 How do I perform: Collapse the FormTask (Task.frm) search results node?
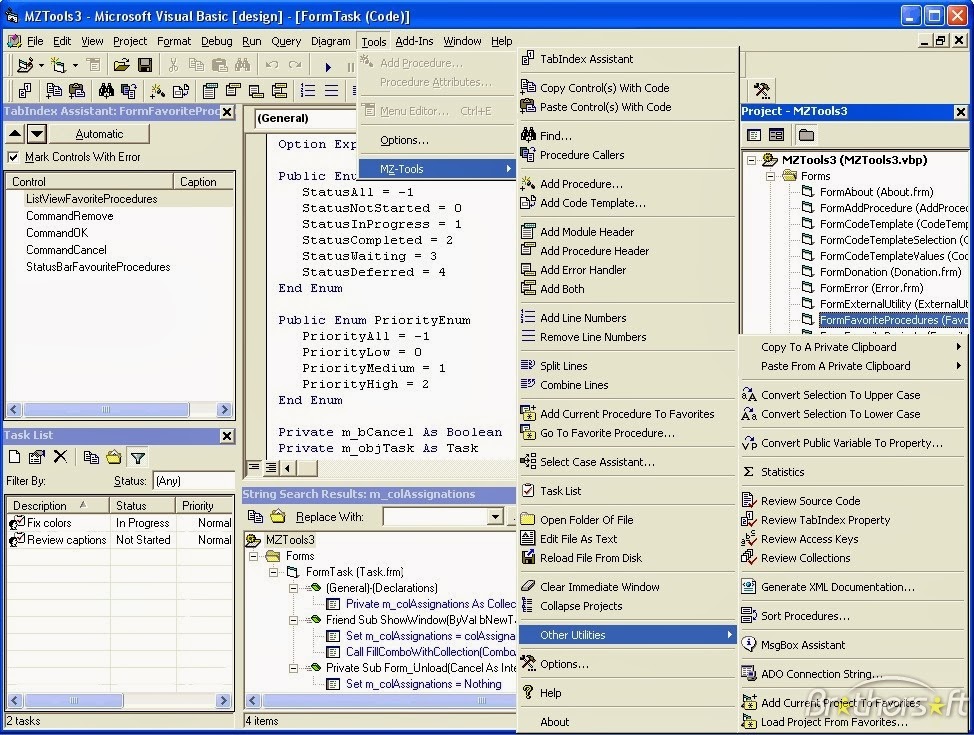point(273,572)
